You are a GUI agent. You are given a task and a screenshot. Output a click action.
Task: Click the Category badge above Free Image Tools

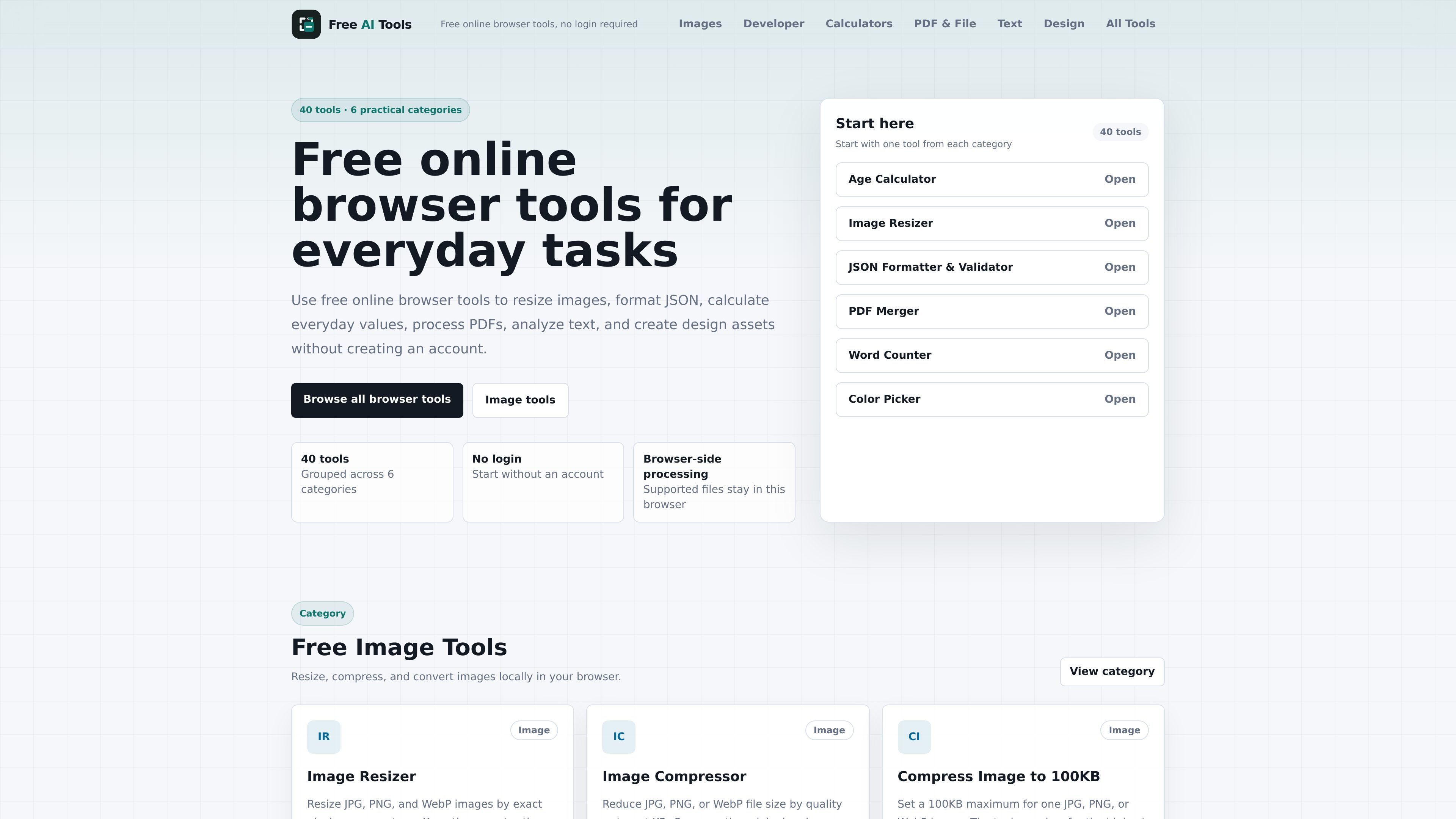point(322,613)
